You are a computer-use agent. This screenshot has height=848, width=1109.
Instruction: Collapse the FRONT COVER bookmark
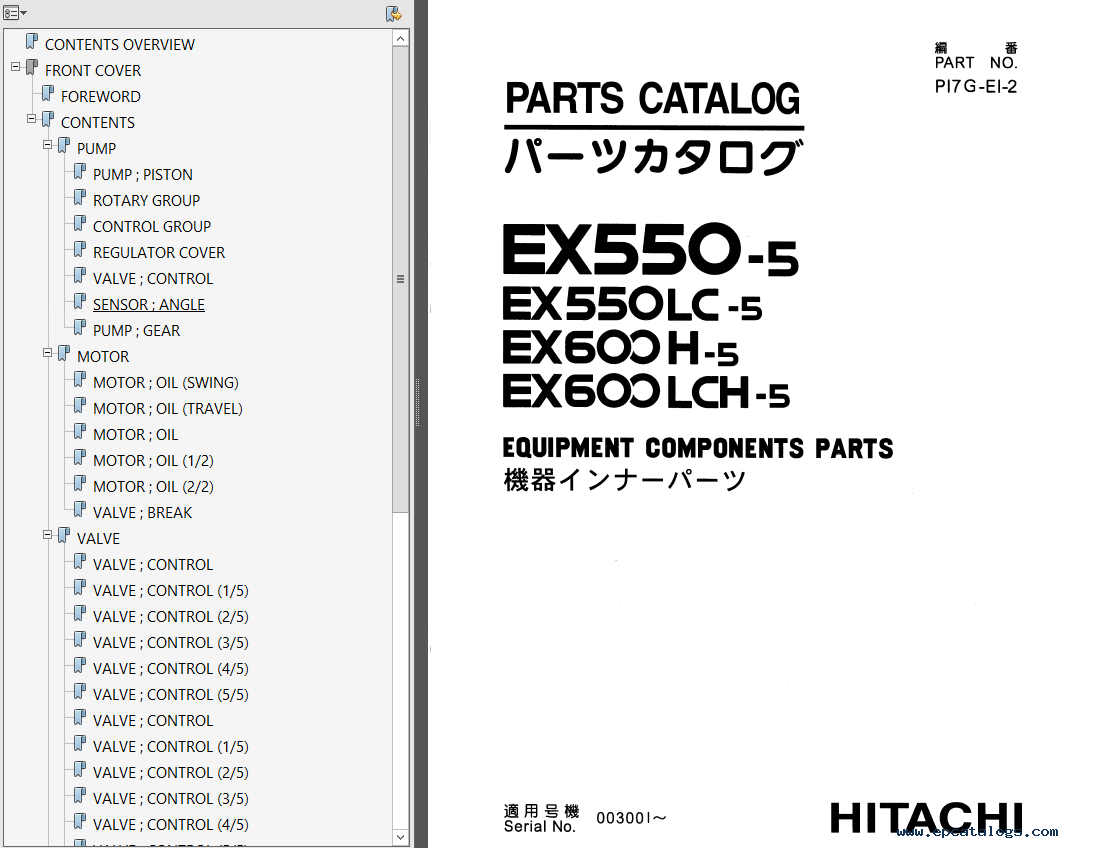point(16,67)
